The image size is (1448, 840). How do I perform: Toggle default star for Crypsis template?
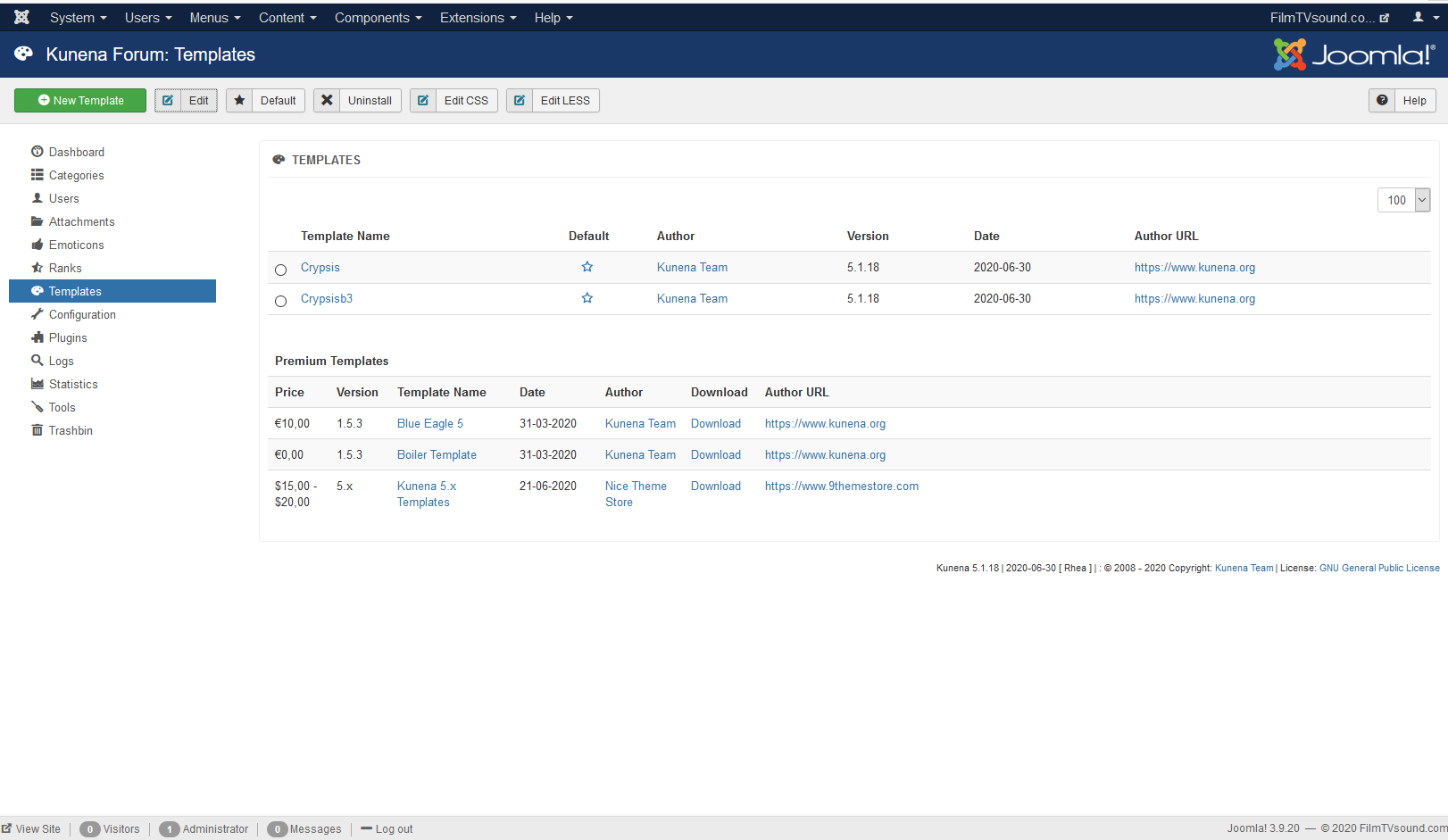[x=587, y=267]
